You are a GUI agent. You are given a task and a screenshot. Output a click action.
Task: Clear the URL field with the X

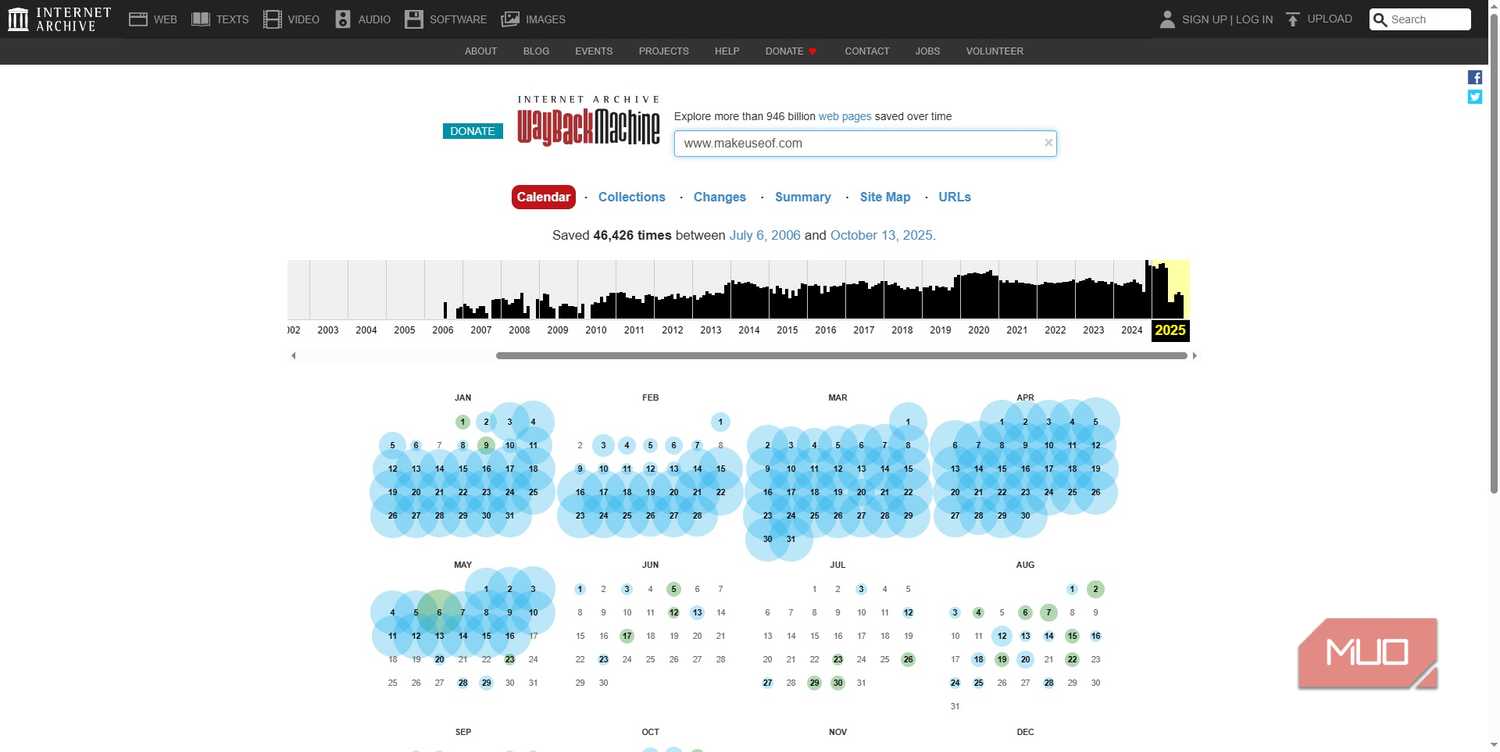(1048, 143)
